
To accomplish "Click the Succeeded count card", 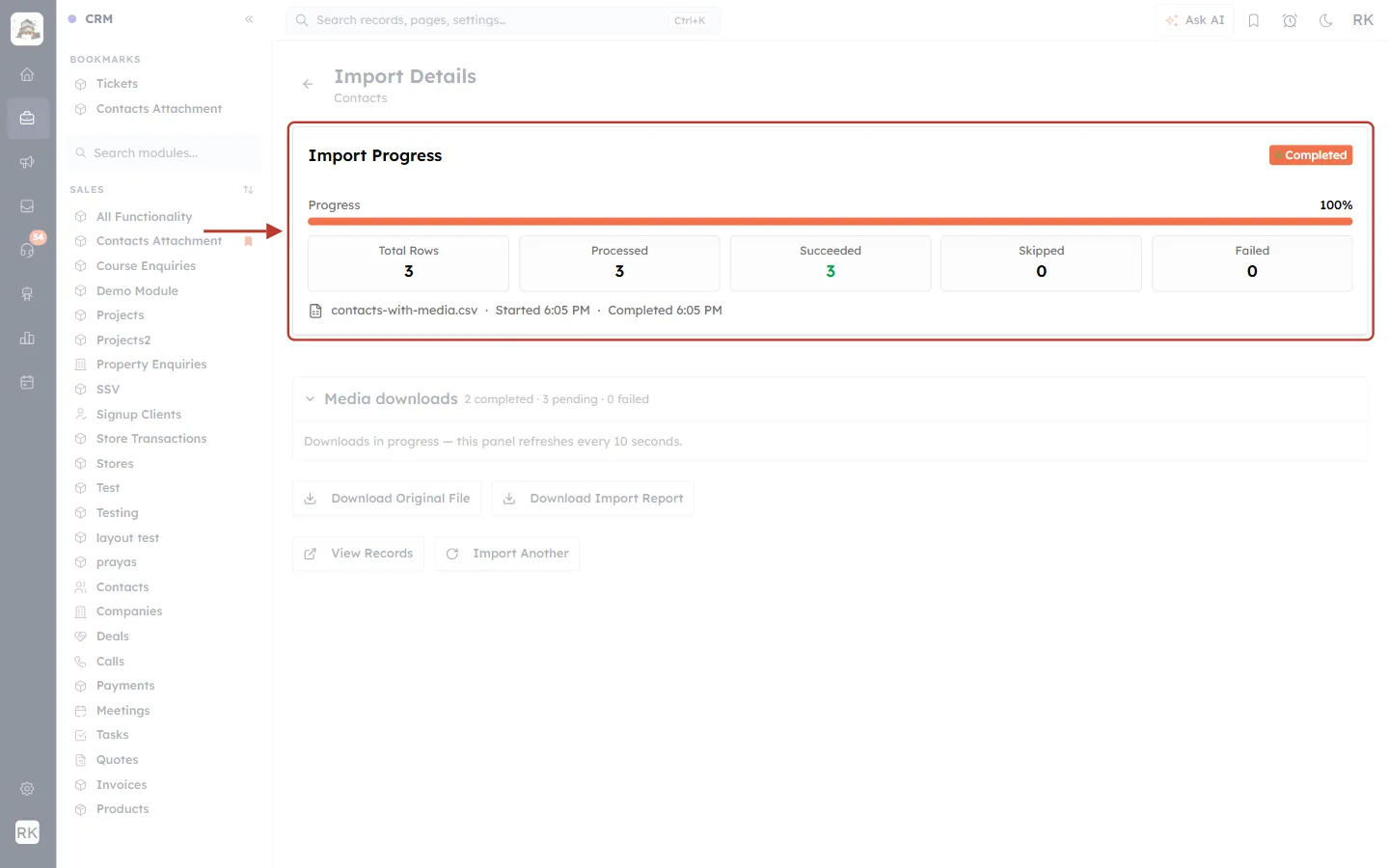I will point(831,262).
